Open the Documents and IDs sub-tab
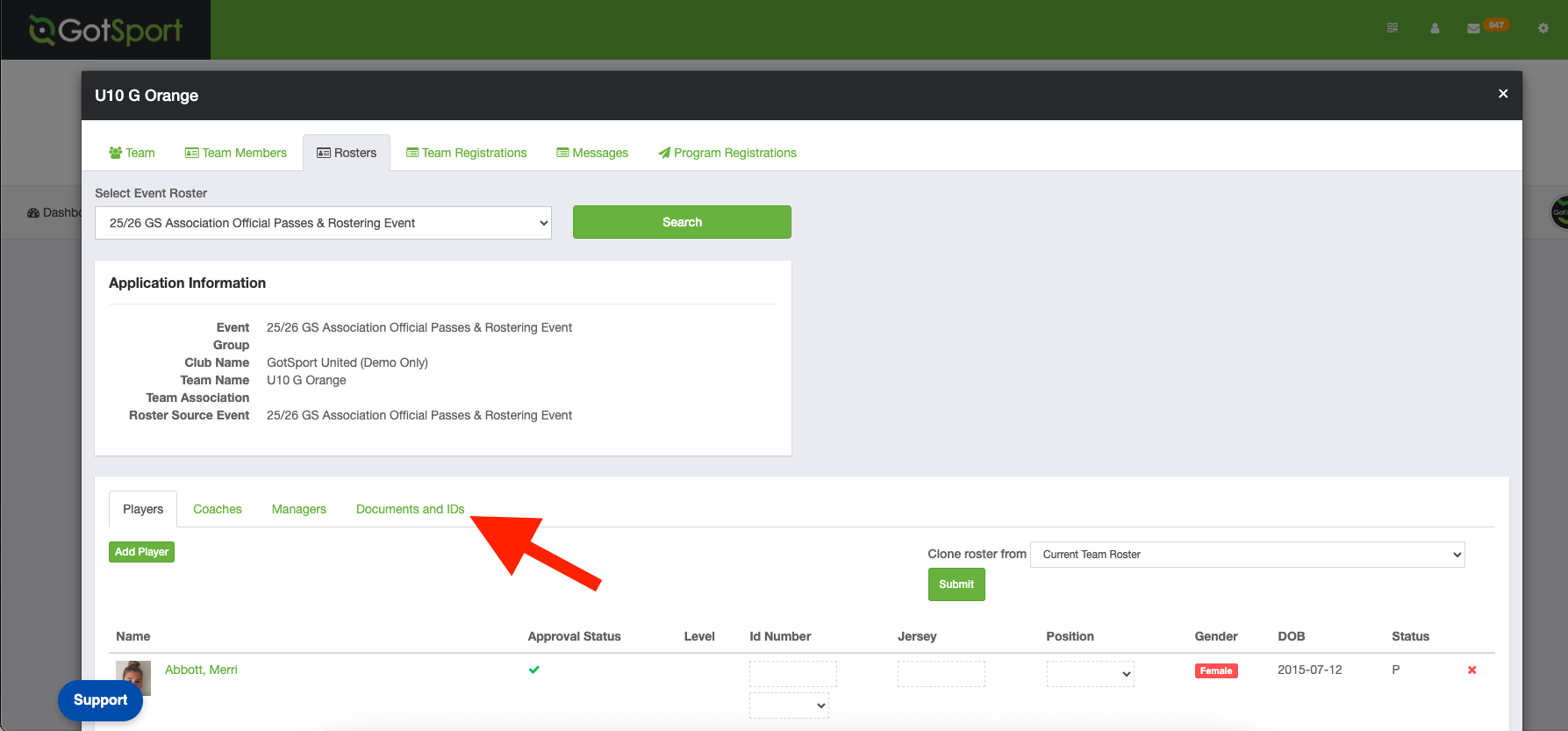Viewport: 1568px width, 731px height. 411,509
